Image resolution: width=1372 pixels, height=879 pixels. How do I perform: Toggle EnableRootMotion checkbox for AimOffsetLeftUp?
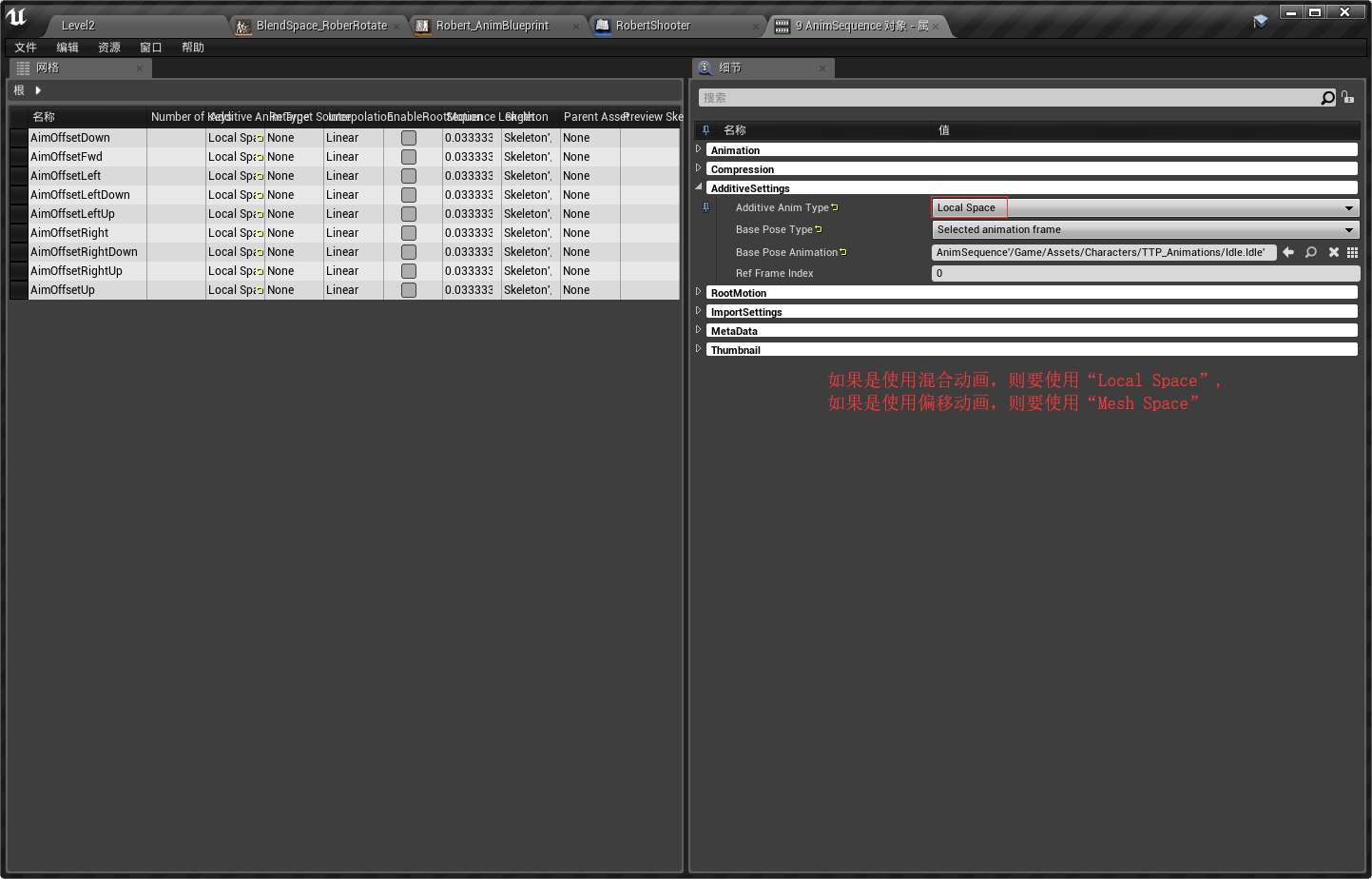coord(409,214)
